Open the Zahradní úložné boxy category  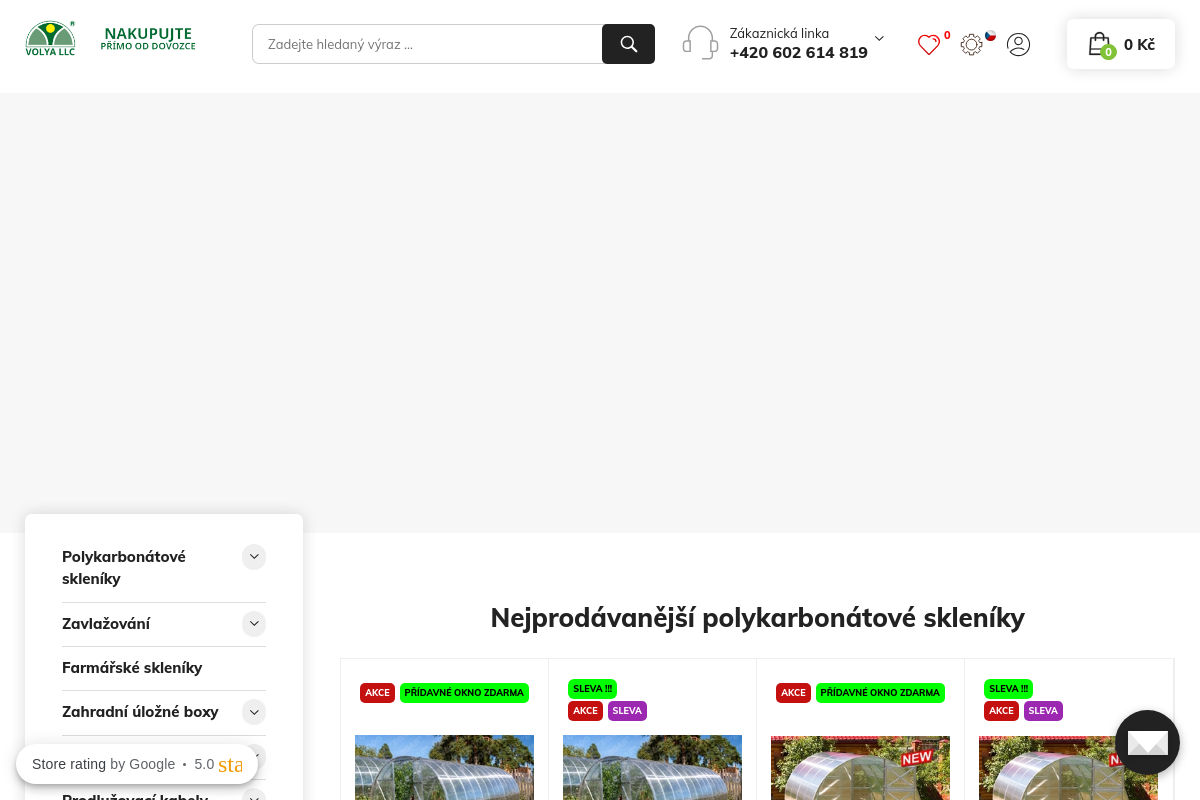point(140,712)
